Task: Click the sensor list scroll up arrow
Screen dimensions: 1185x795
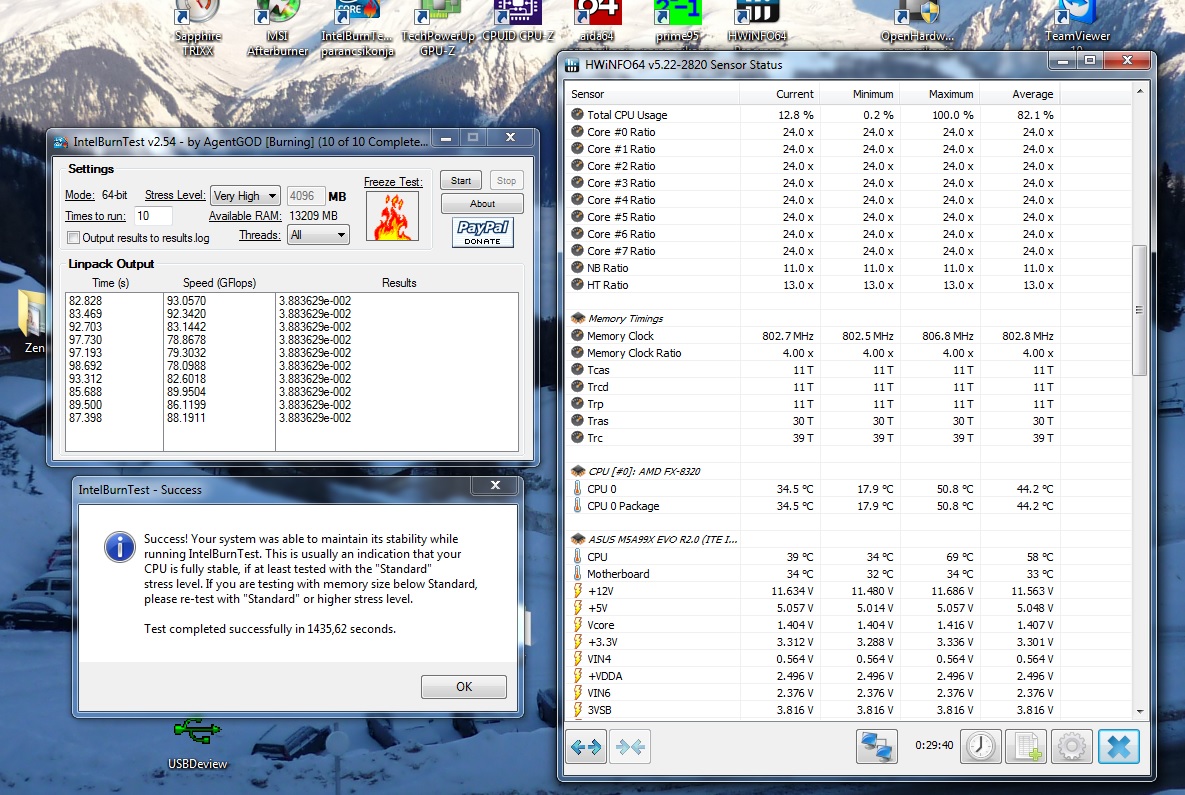Action: pos(1140,91)
